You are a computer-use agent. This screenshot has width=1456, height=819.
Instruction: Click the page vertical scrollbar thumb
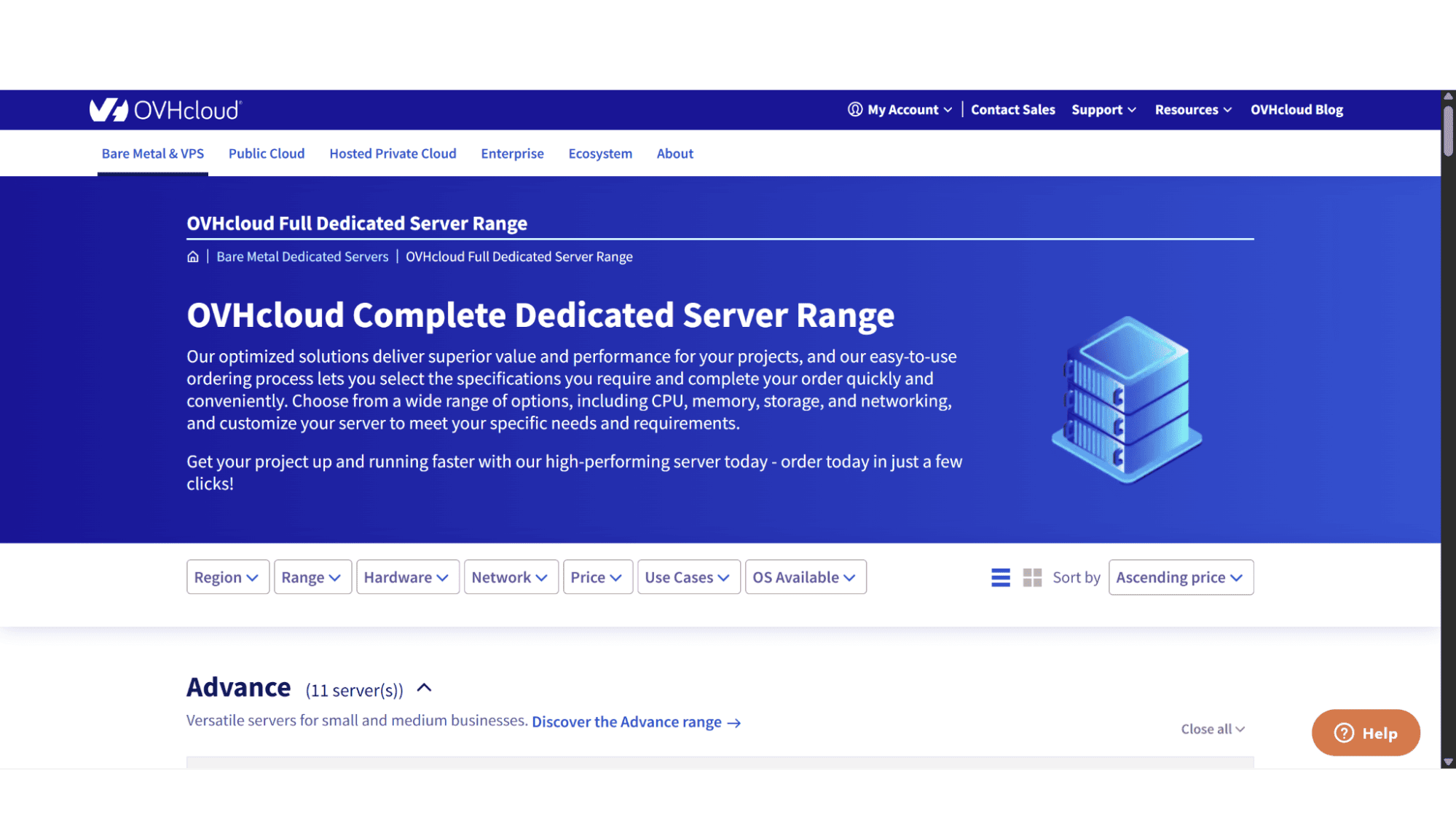[x=1448, y=130]
